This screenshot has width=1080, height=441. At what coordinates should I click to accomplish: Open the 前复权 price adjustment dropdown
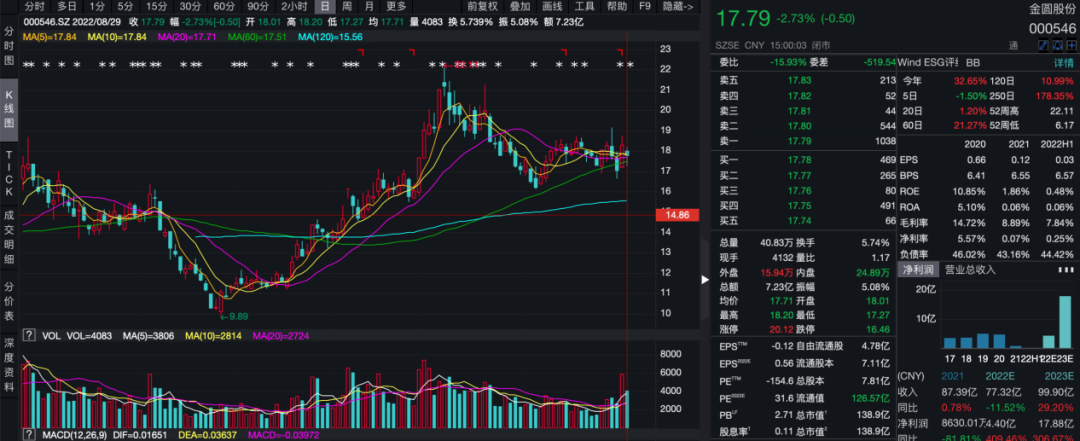482,6
